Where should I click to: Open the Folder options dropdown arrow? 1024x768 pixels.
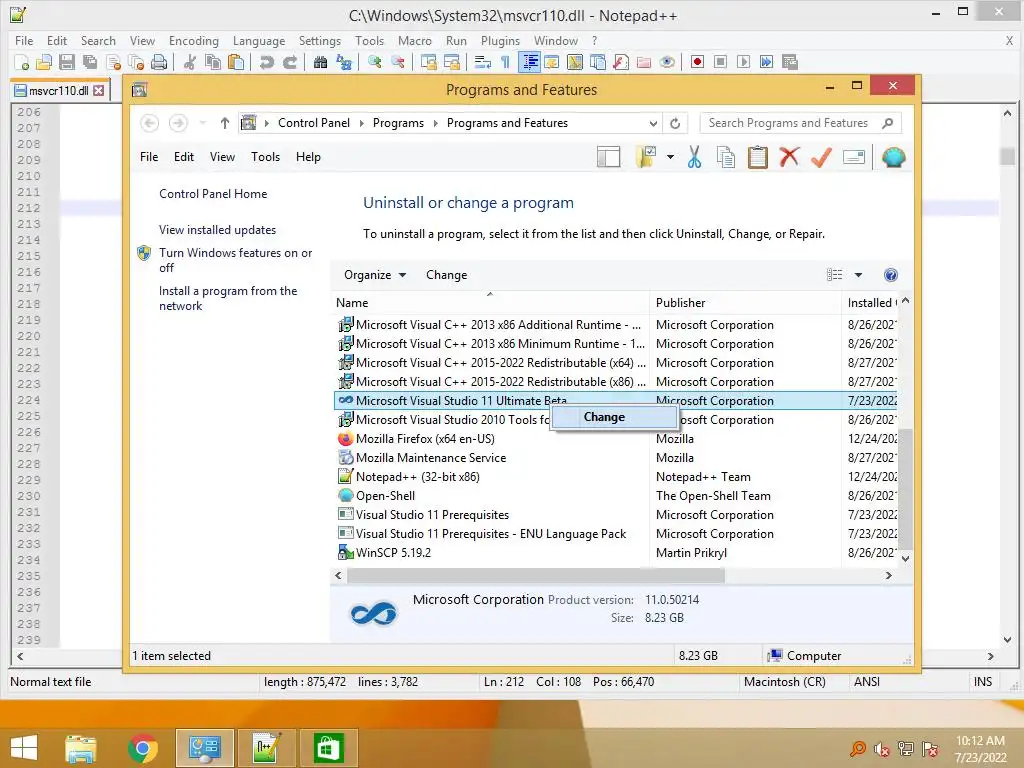(x=670, y=157)
